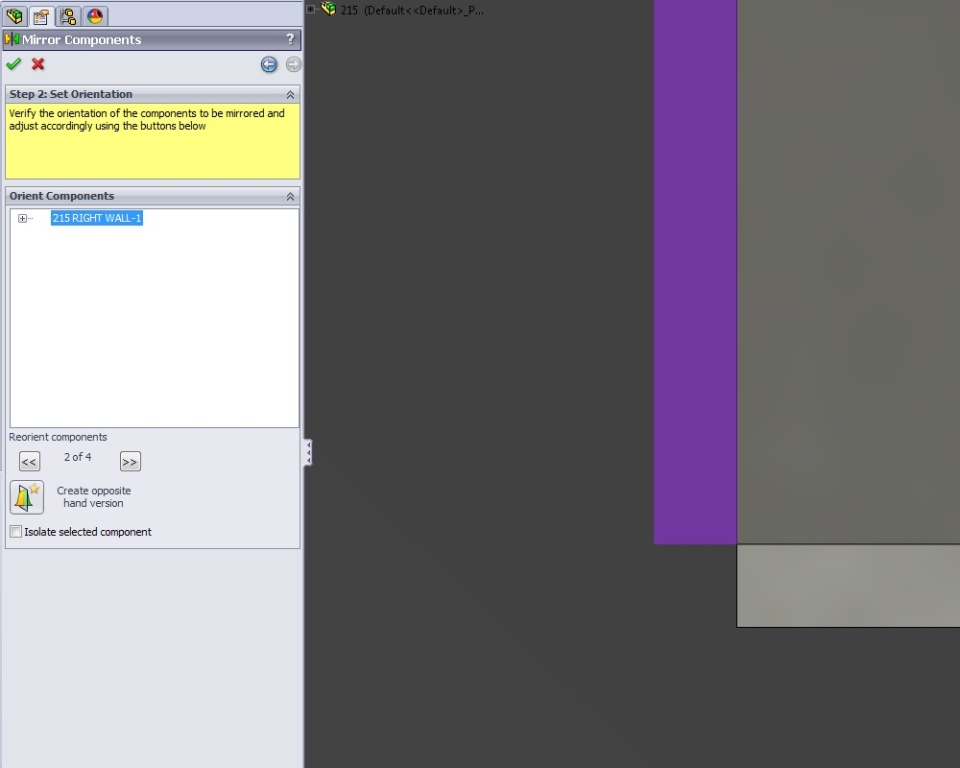Select the purple wall face in viewport
This screenshot has width=960, height=768.
click(695, 271)
